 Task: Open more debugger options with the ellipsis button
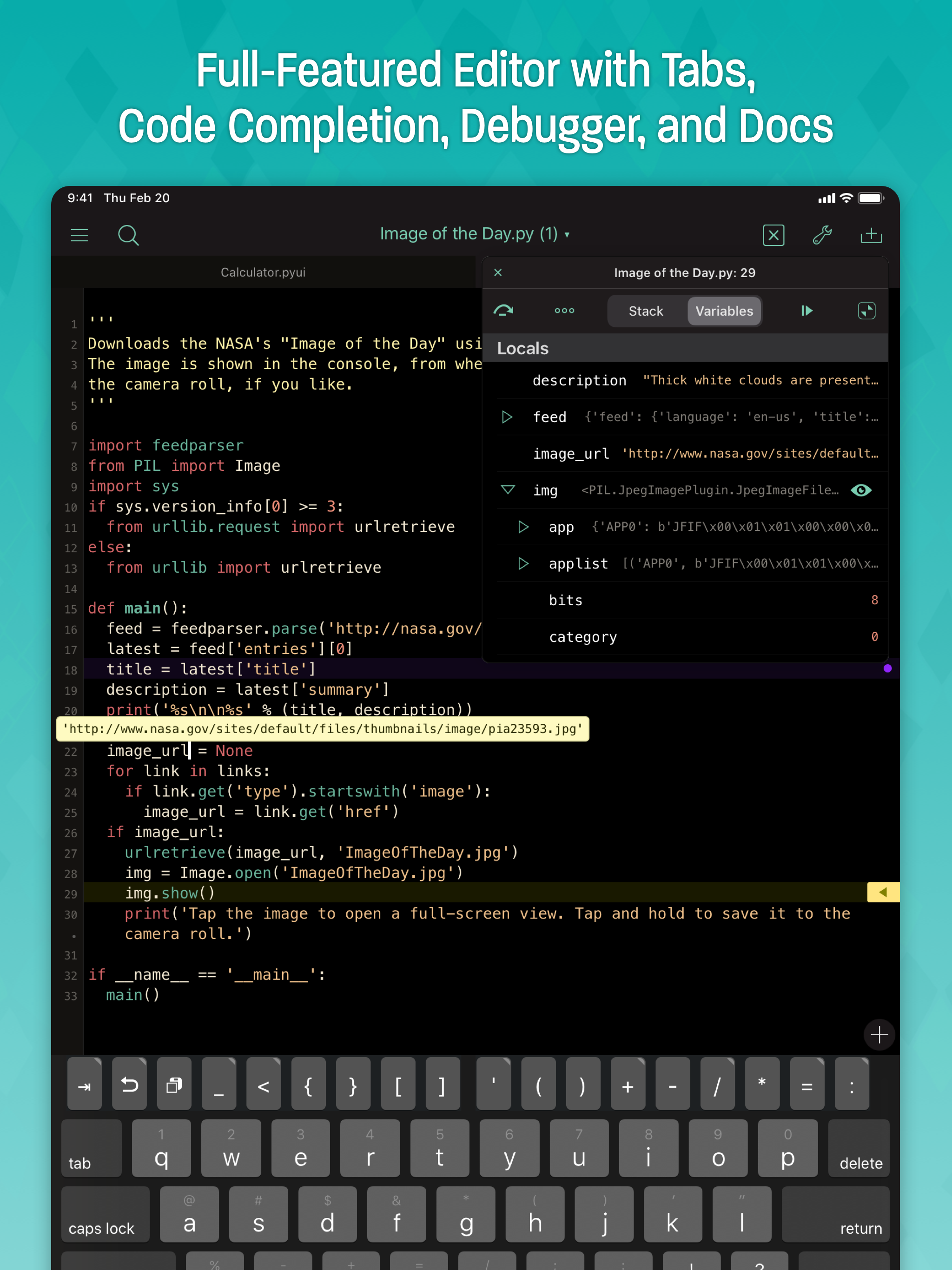tap(564, 311)
